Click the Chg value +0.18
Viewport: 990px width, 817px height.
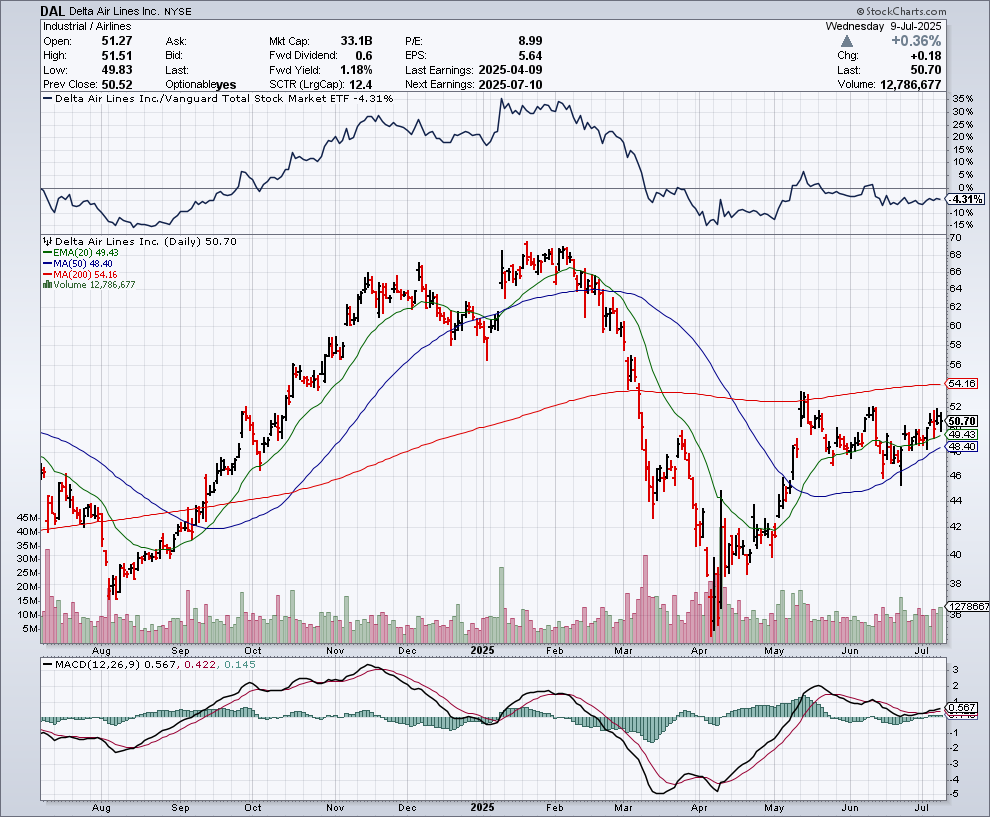(x=926, y=56)
